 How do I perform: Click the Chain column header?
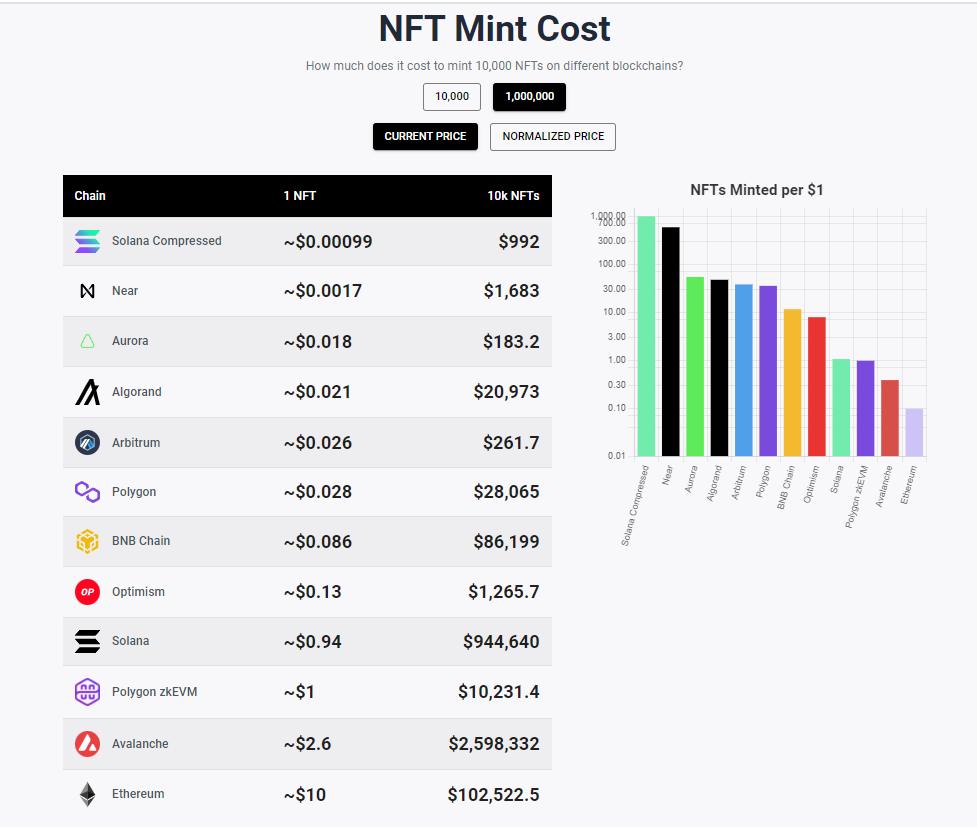pyautogui.click(x=90, y=196)
